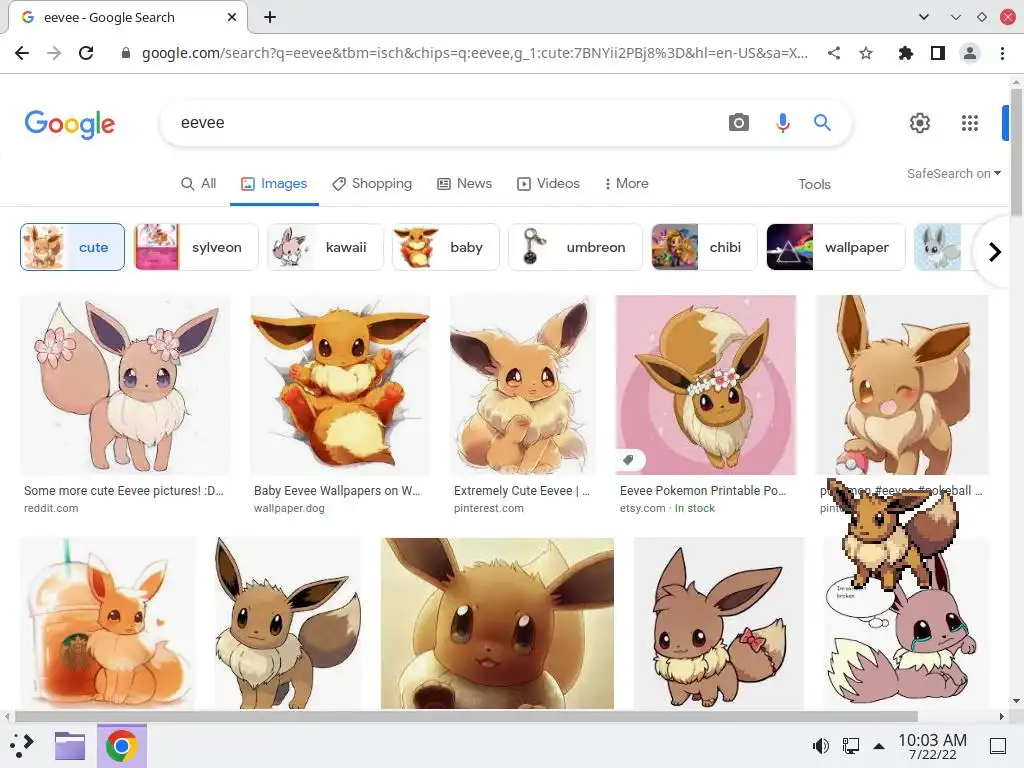Apply the umbreon filter chip
Viewport: 1024px width, 768px height.
click(x=575, y=247)
